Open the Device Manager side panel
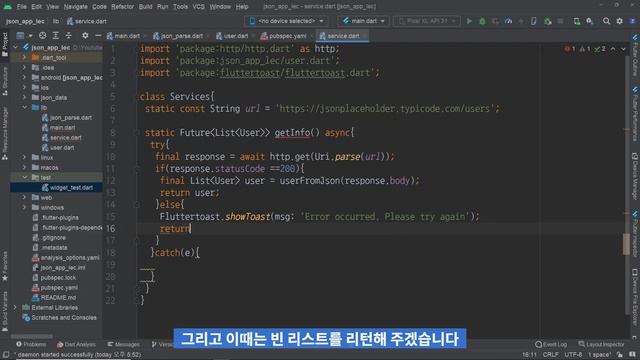The height and width of the screenshot is (360, 640). point(635,176)
